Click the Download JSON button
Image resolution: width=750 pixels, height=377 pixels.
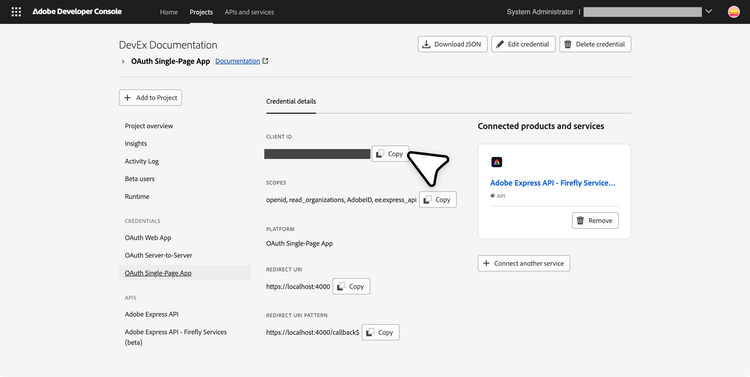(x=452, y=44)
